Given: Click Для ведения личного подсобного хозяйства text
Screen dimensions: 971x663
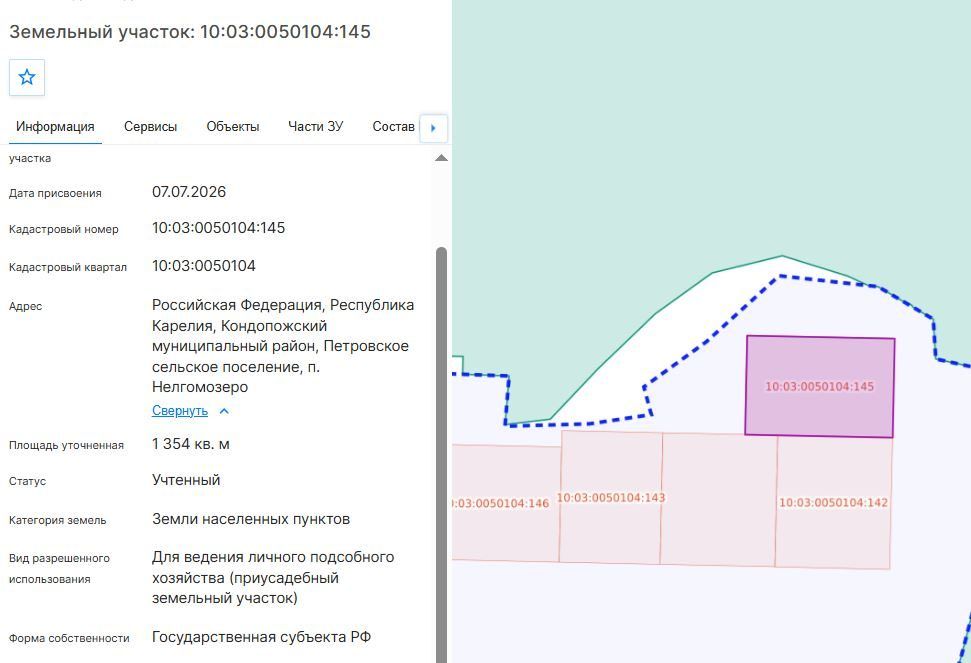Looking at the screenshot, I should pos(273,578).
